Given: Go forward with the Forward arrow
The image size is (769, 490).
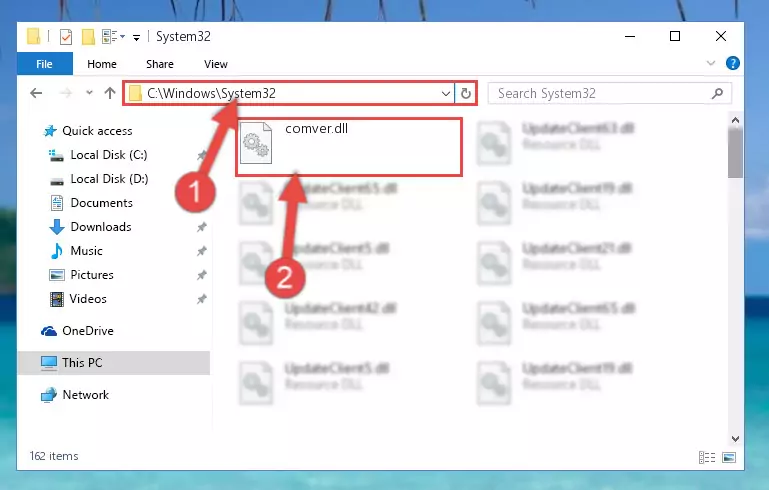Looking at the screenshot, I should coord(66,93).
